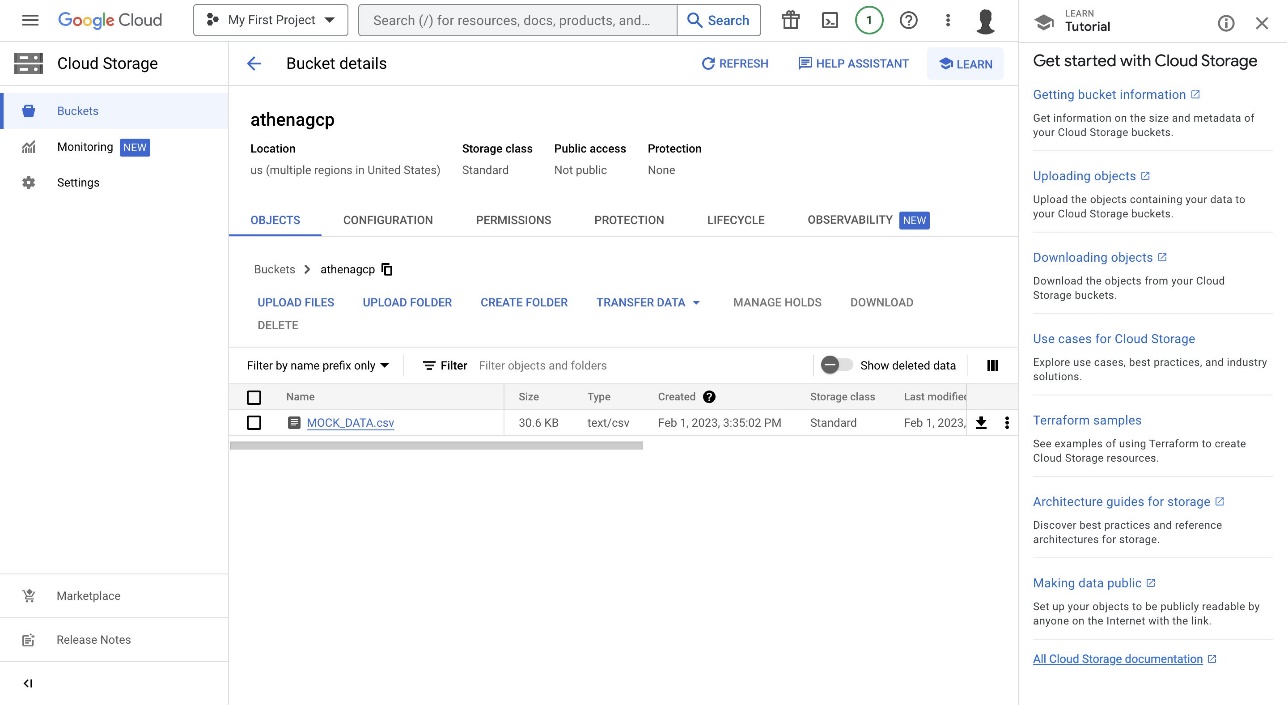Open Architecture guides for storage link

click(x=1129, y=502)
